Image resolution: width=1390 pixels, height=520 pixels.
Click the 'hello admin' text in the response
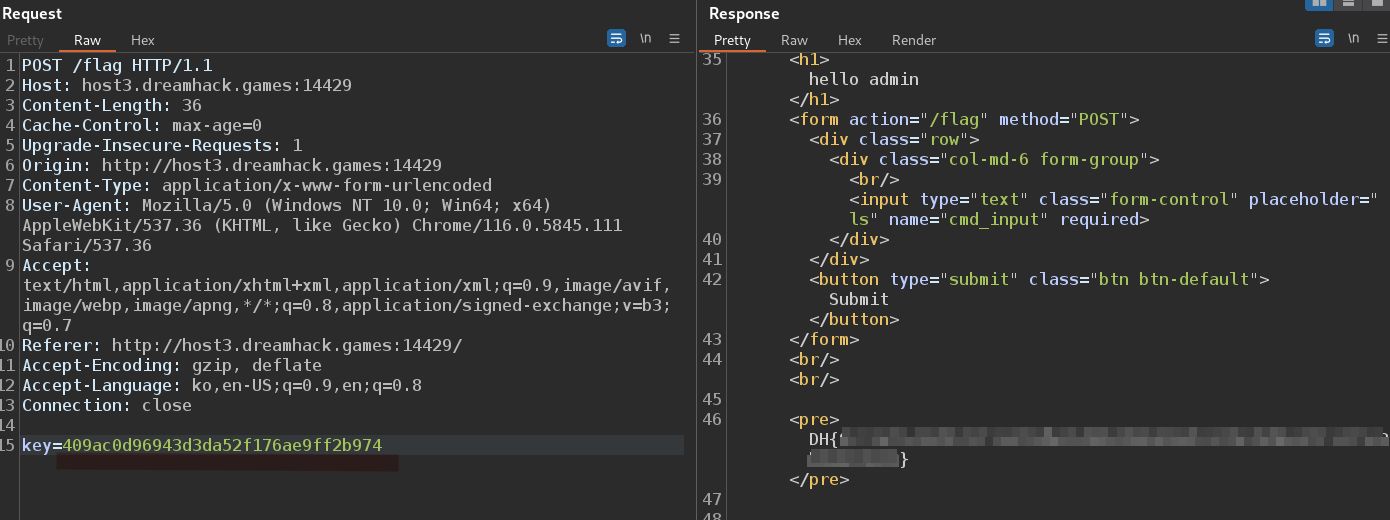click(864, 79)
